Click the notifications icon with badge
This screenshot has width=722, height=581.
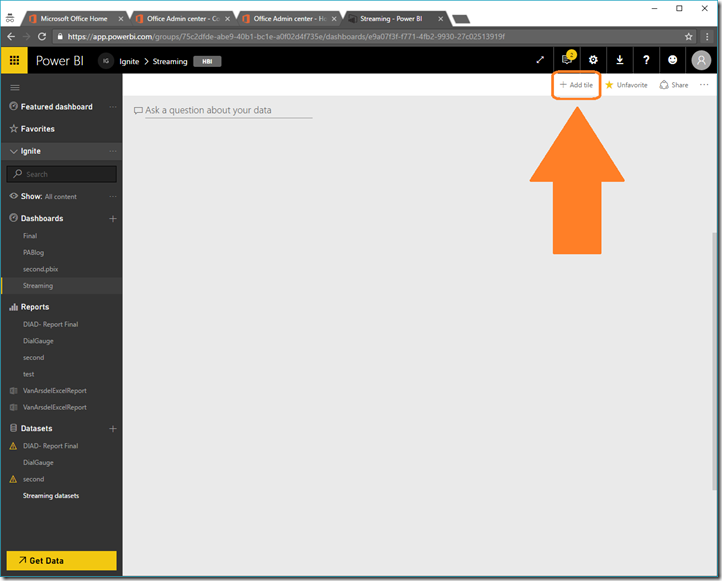[x=567, y=60]
